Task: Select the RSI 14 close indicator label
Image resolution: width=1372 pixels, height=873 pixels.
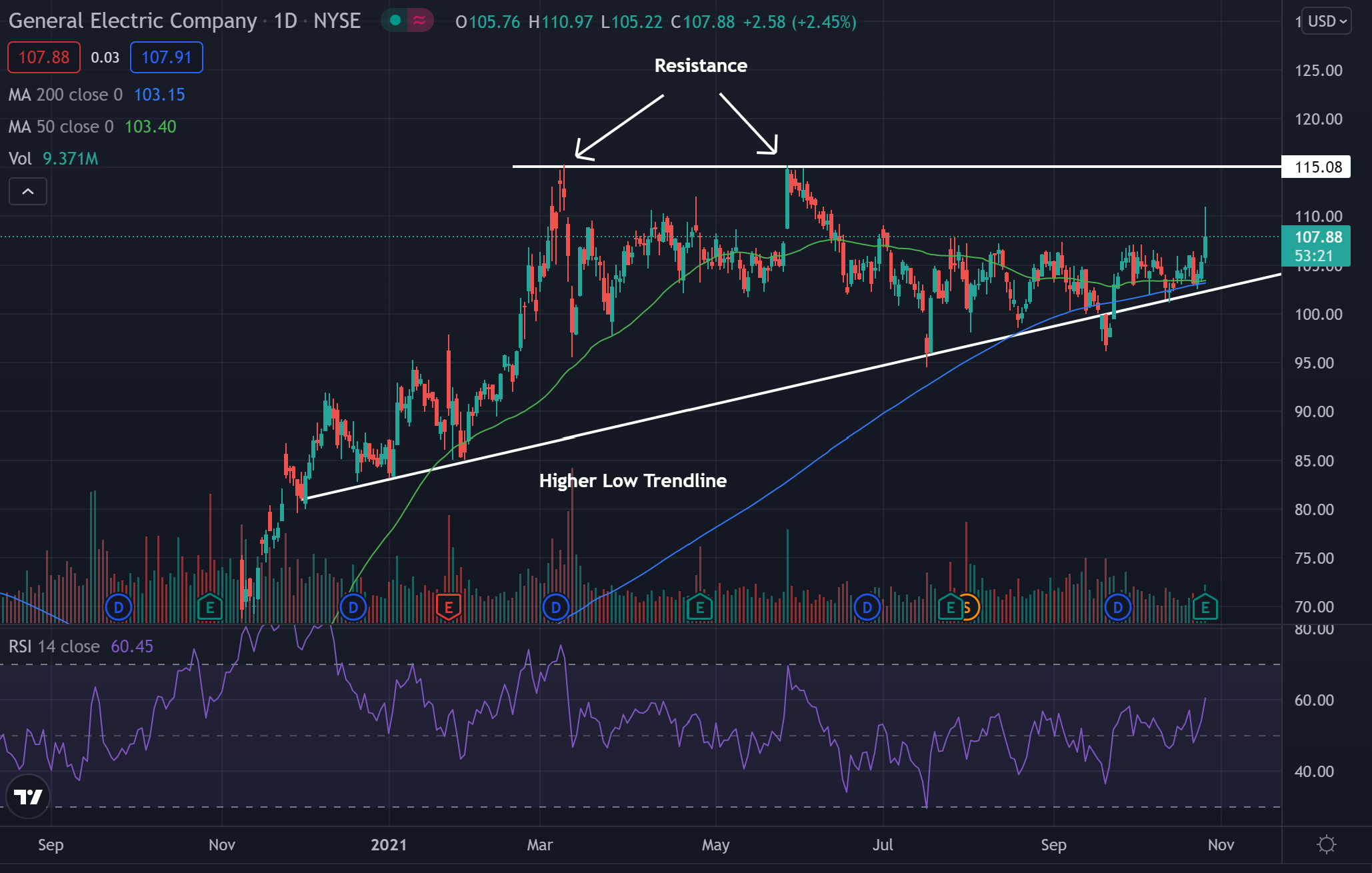Action: [x=54, y=646]
